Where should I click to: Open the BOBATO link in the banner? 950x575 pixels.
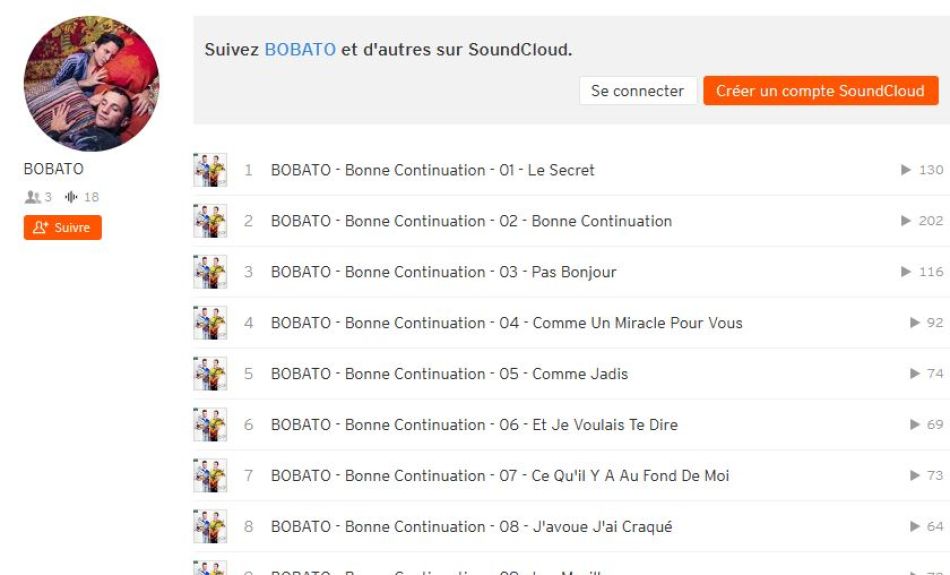click(300, 49)
